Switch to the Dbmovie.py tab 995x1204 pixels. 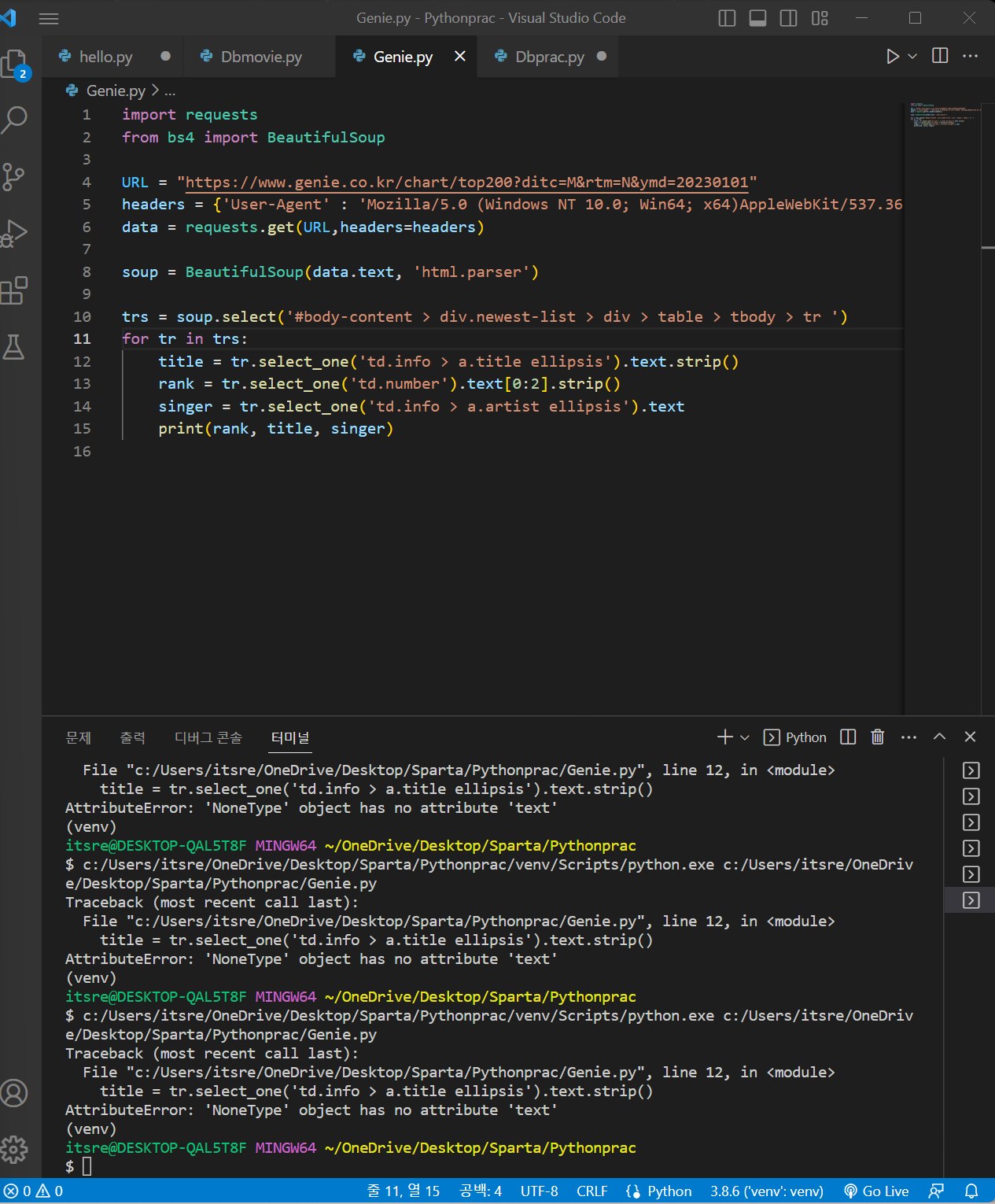[x=260, y=57]
